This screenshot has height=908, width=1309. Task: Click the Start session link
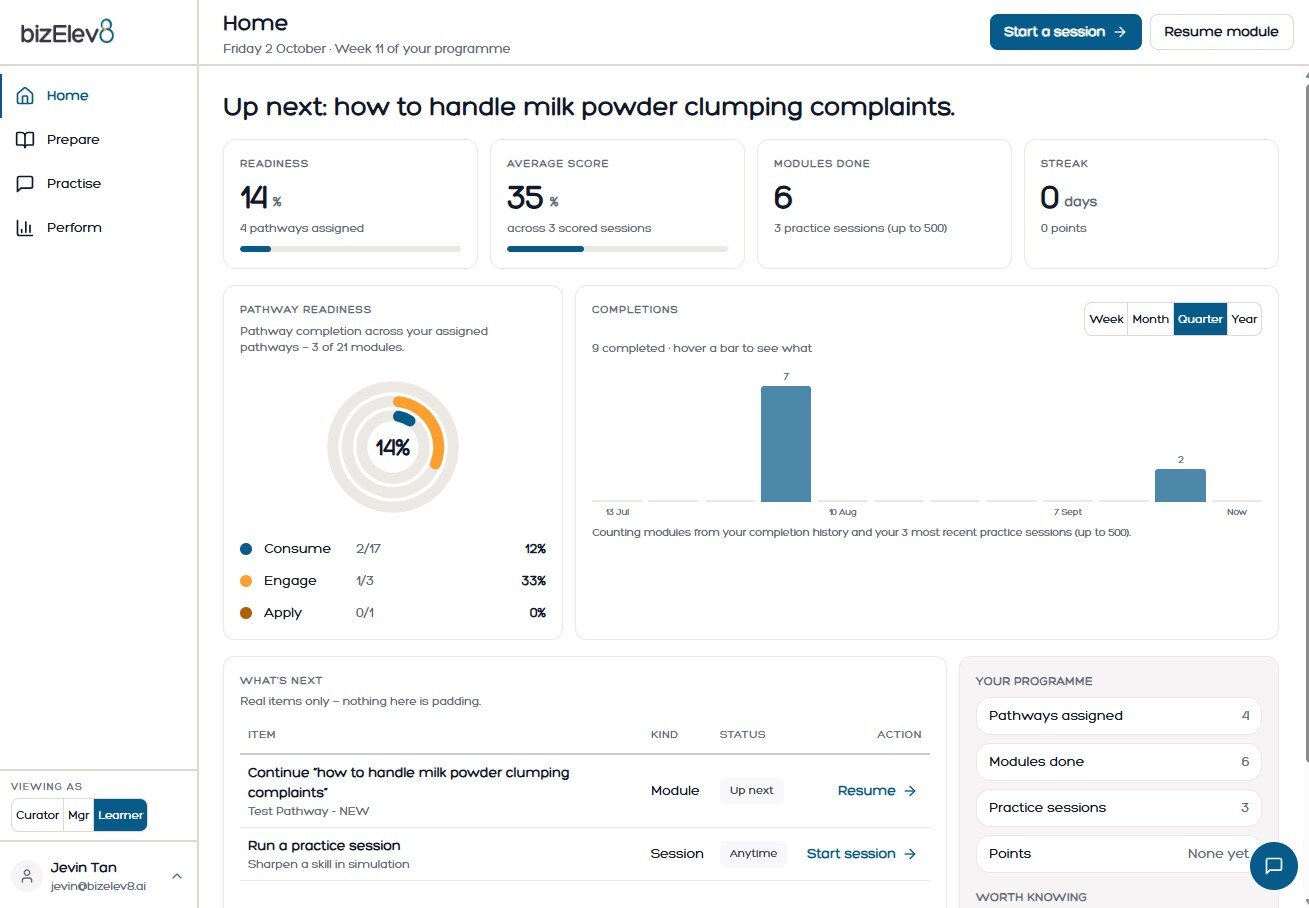[x=861, y=854]
